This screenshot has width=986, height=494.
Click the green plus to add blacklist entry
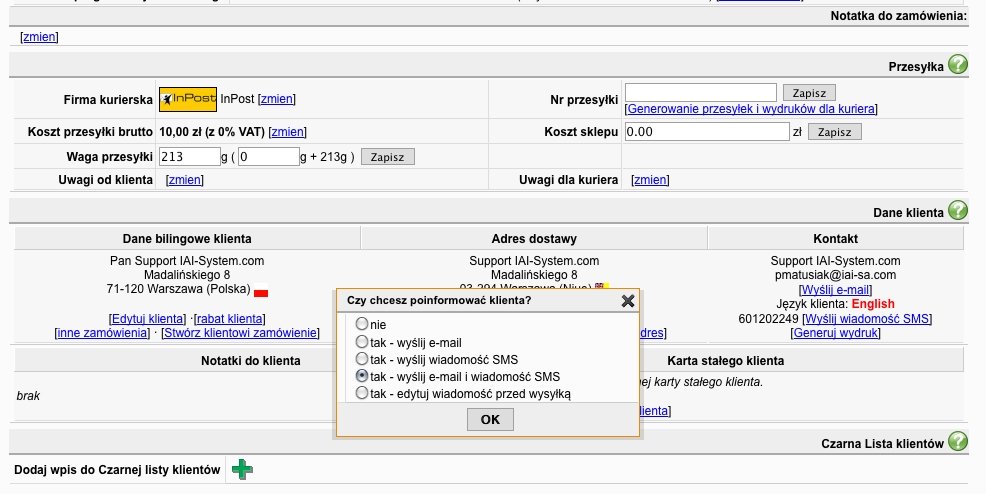point(241,469)
